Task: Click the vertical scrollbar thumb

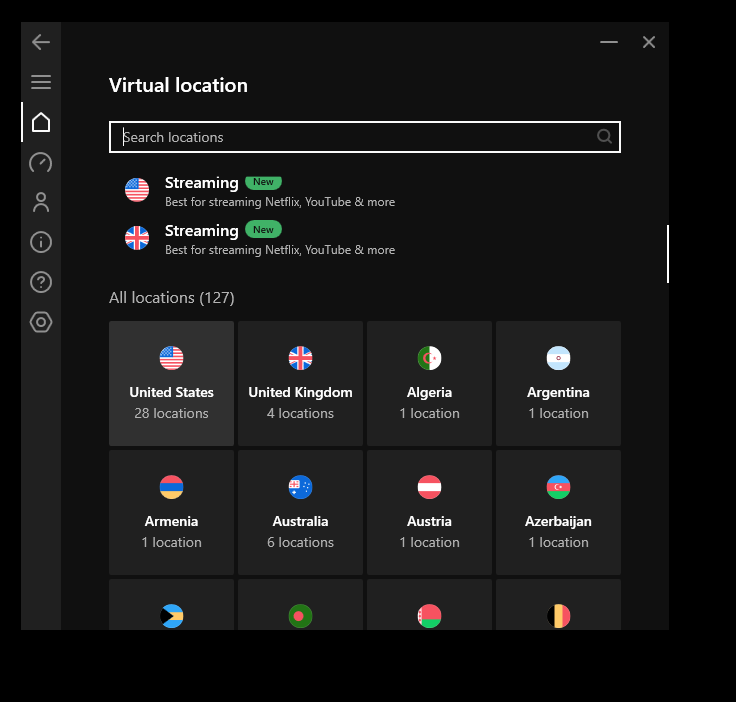Action: coord(667,254)
